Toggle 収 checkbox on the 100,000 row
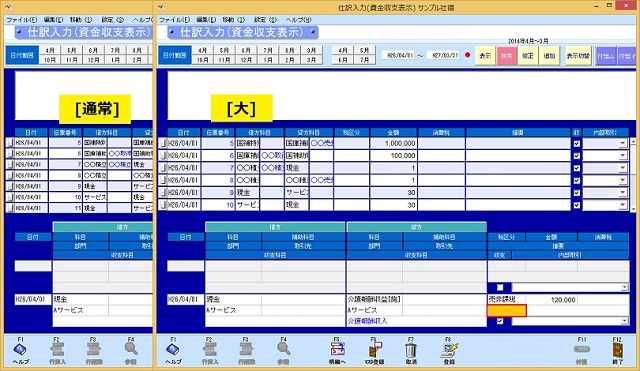The width and height of the screenshot is (640, 371). 576,156
